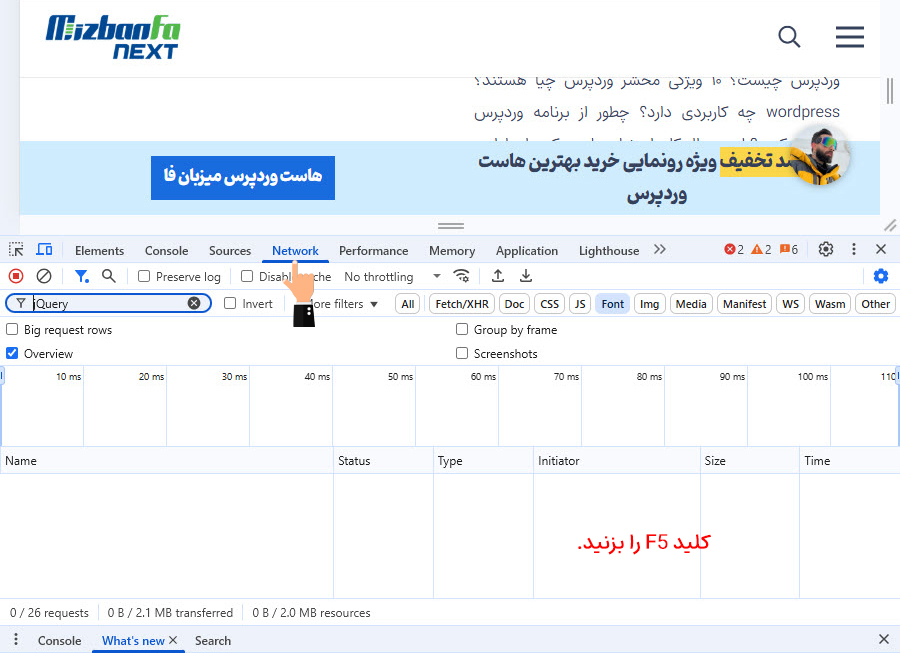Expand the More filters dropdown
Screen dimensions: 900x653
coord(343,304)
